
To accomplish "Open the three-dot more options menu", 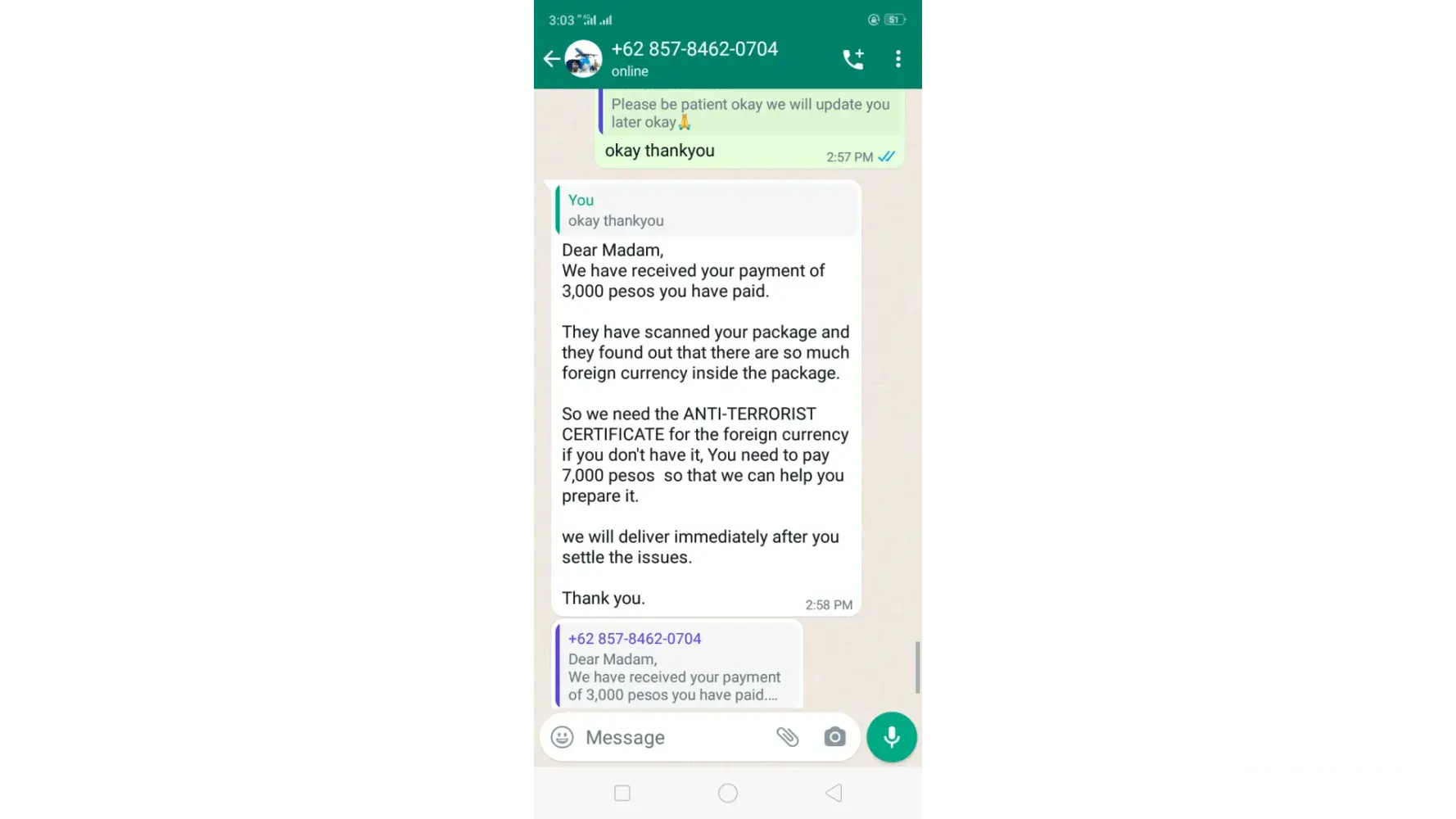I will (898, 59).
